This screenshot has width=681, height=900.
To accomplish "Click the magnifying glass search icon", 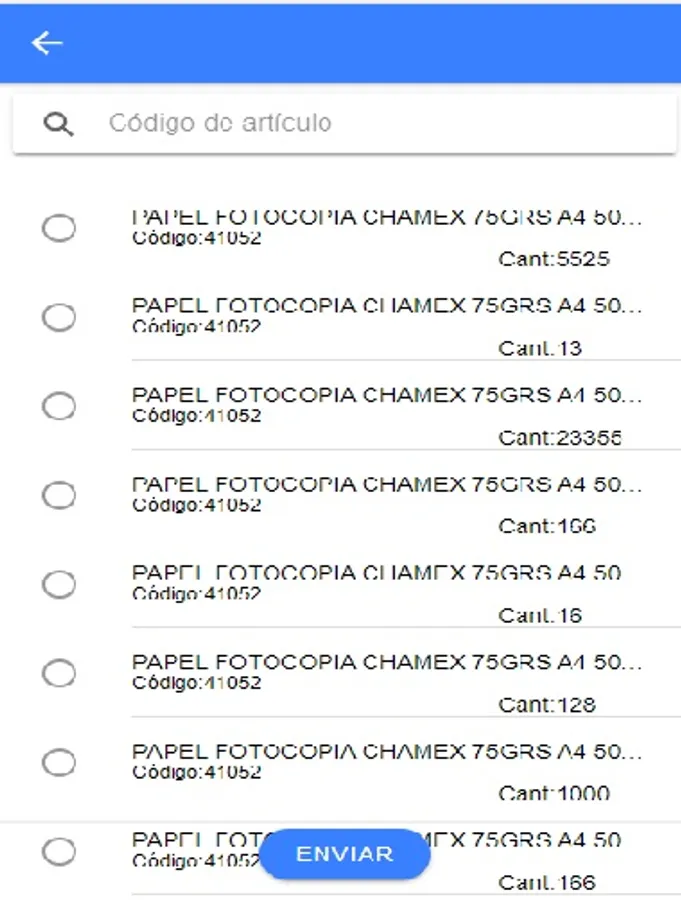I will [x=59, y=124].
